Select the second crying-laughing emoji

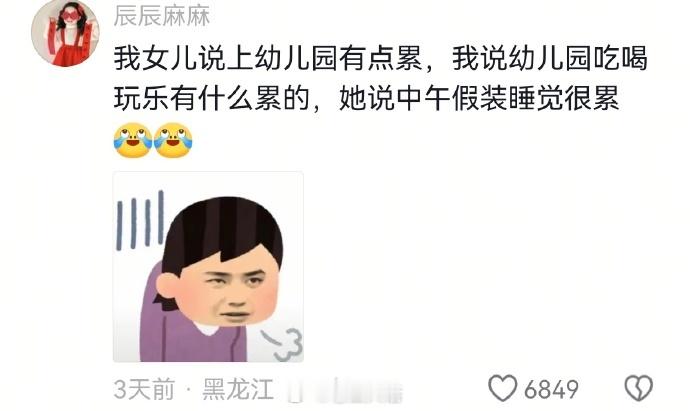(x=173, y=140)
